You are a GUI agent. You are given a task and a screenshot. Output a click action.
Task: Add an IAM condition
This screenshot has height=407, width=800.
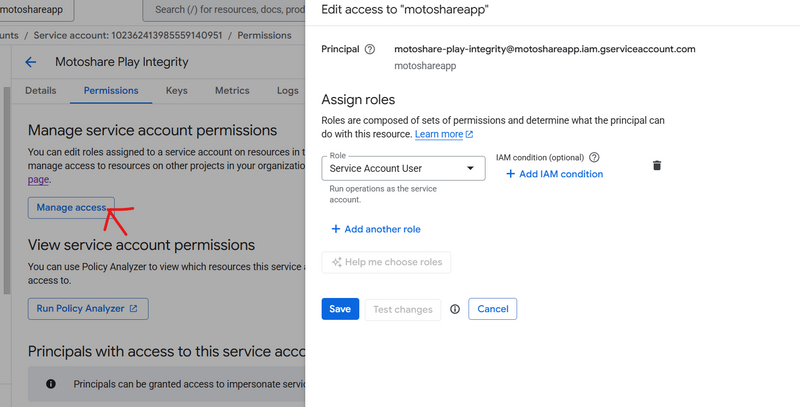tap(554, 174)
